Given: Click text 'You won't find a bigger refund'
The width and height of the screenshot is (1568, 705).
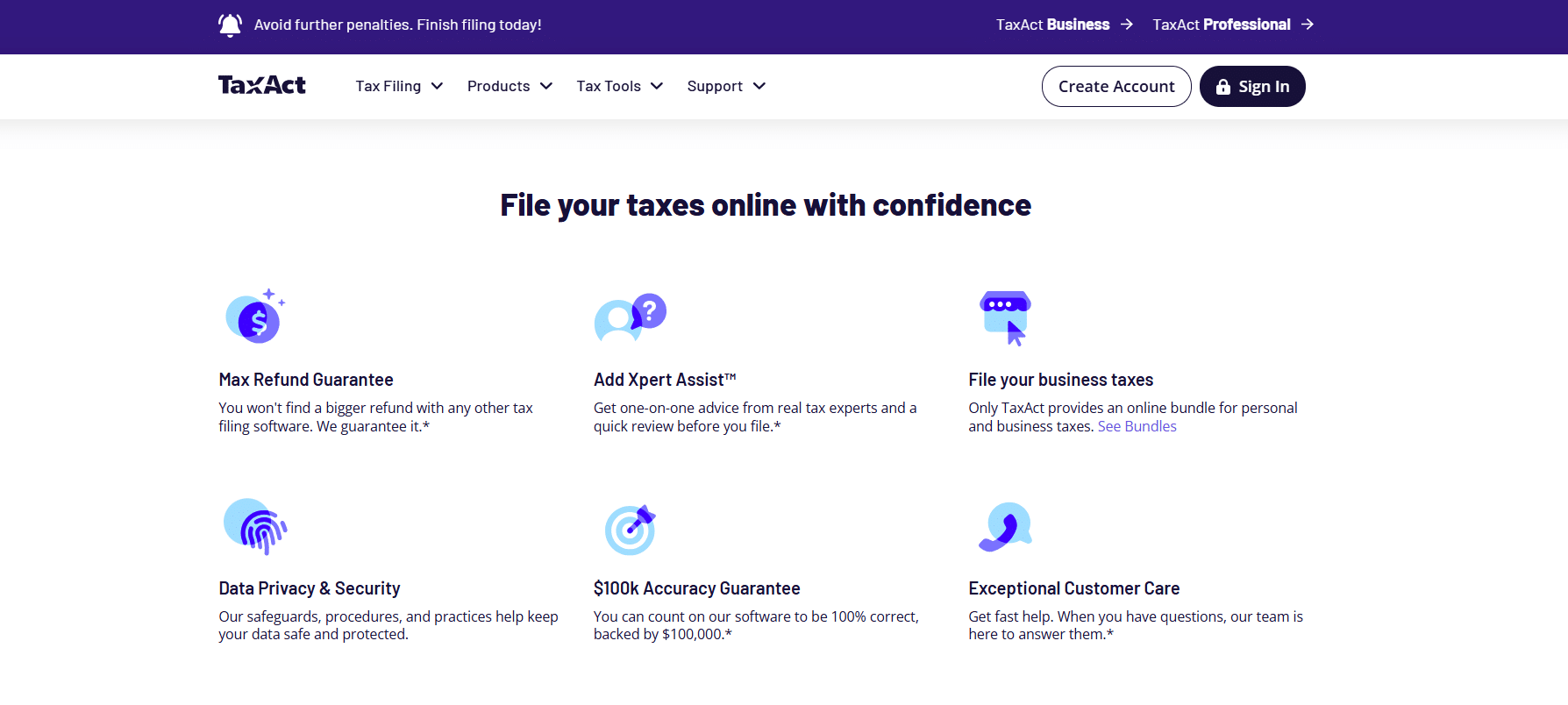Looking at the screenshot, I should (x=375, y=417).
